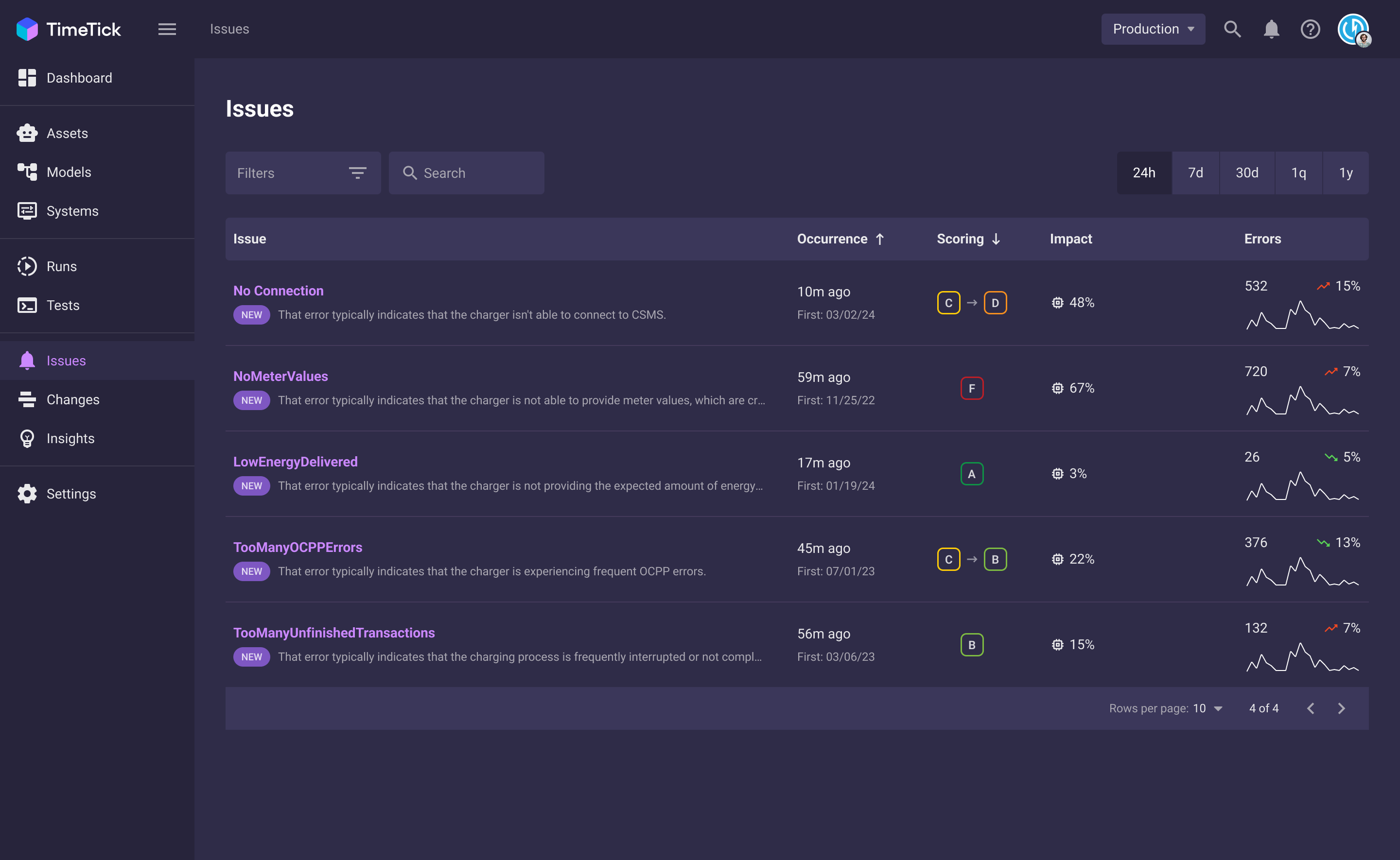Image resolution: width=1400 pixels, height=860 pixels.
Task: Open the rows per page dropdown
Action: pos(1208,708)
